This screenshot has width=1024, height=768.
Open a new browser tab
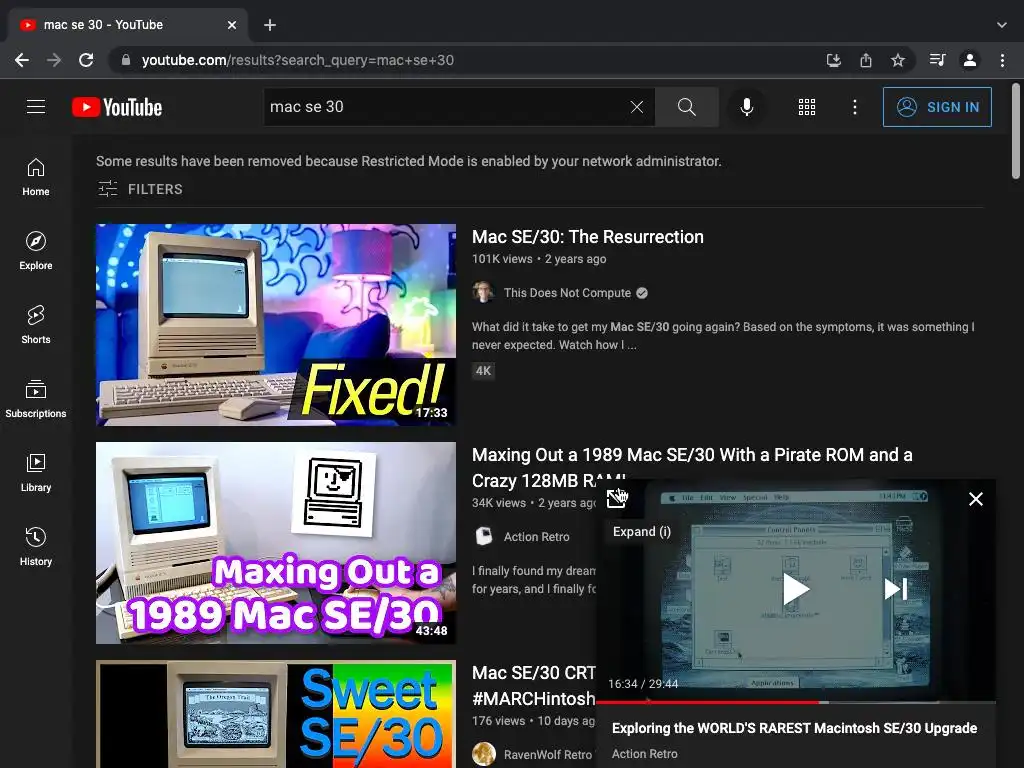tap(270, 25)
